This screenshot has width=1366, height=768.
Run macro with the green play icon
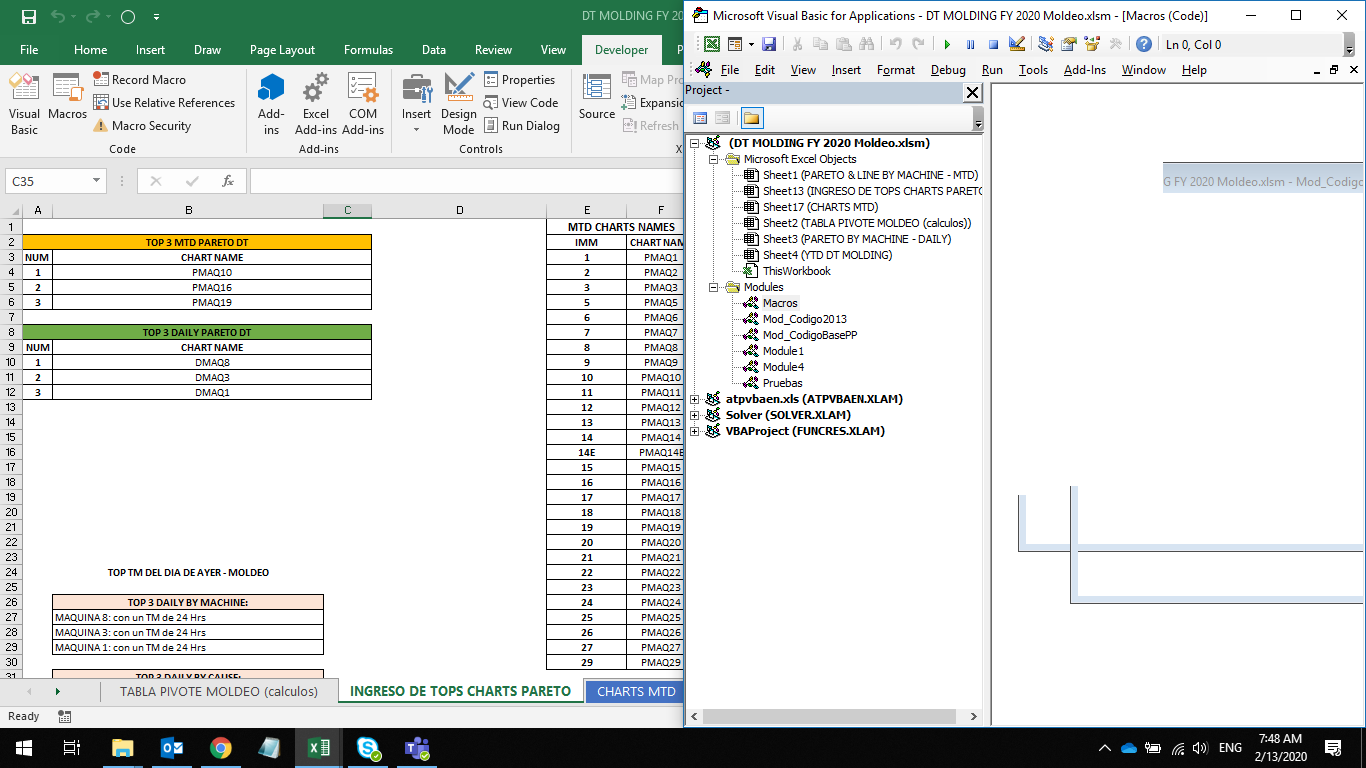946,44
